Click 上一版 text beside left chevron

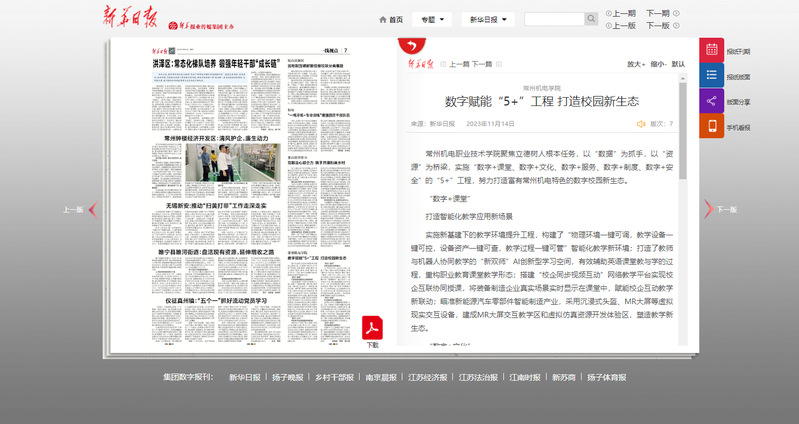click(x=73, y=209)
